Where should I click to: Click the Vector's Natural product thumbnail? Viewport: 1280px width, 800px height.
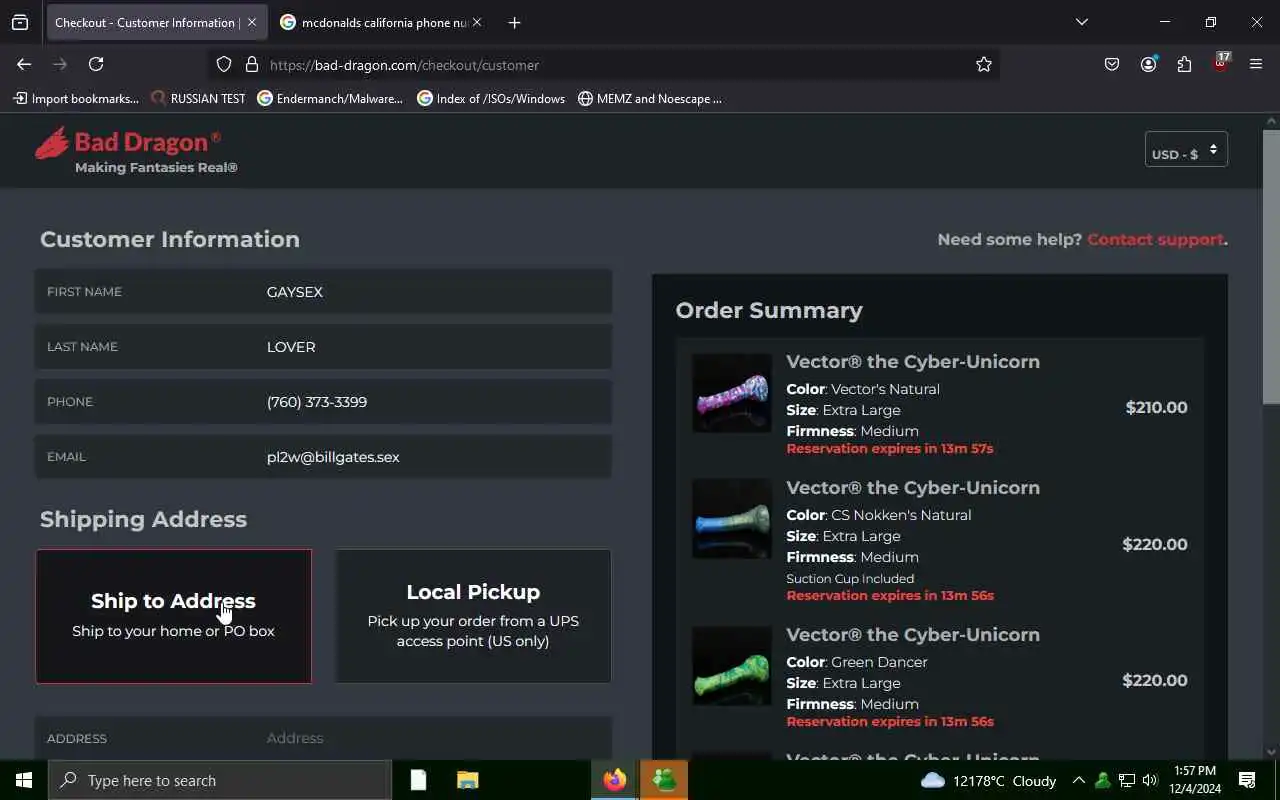732,393
